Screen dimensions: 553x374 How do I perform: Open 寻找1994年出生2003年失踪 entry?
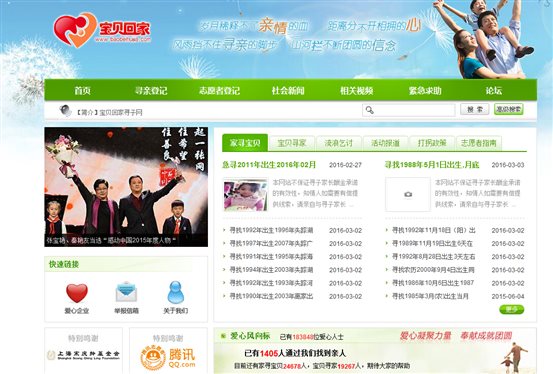(271, 270)
